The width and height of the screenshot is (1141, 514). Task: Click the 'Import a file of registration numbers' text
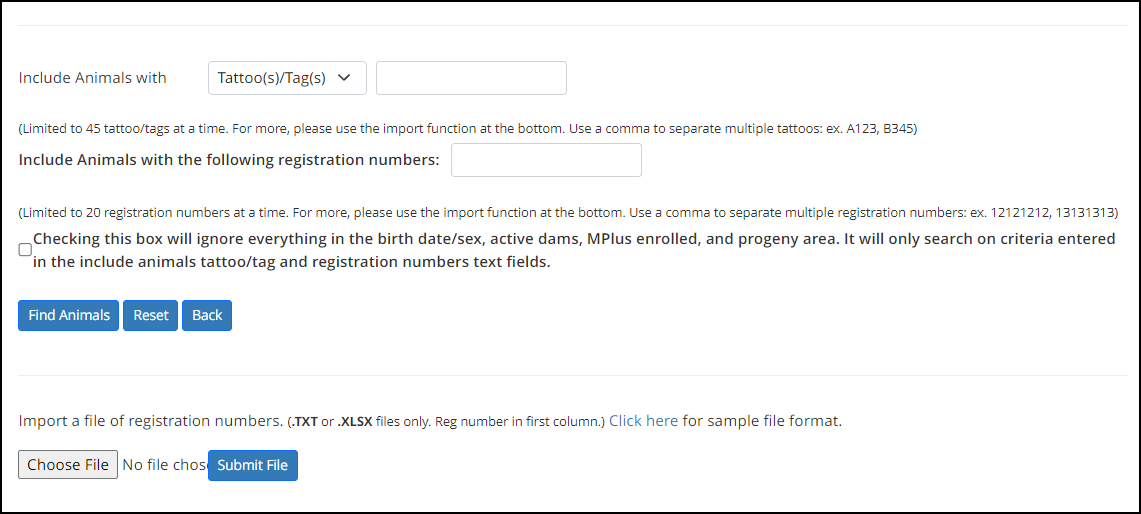[x=150, y=421]
